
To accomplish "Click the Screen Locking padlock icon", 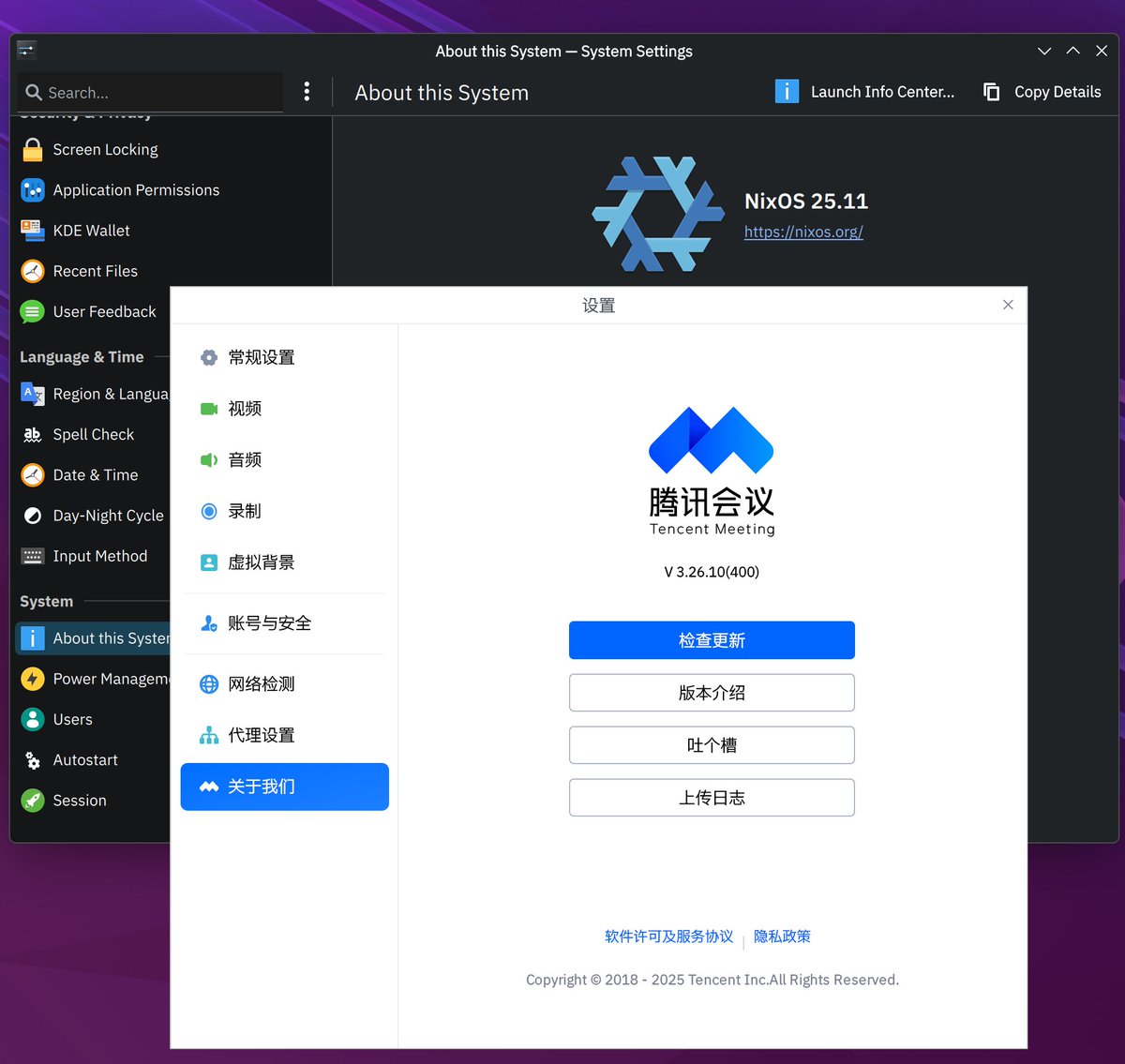I will (x=33, y=150).
